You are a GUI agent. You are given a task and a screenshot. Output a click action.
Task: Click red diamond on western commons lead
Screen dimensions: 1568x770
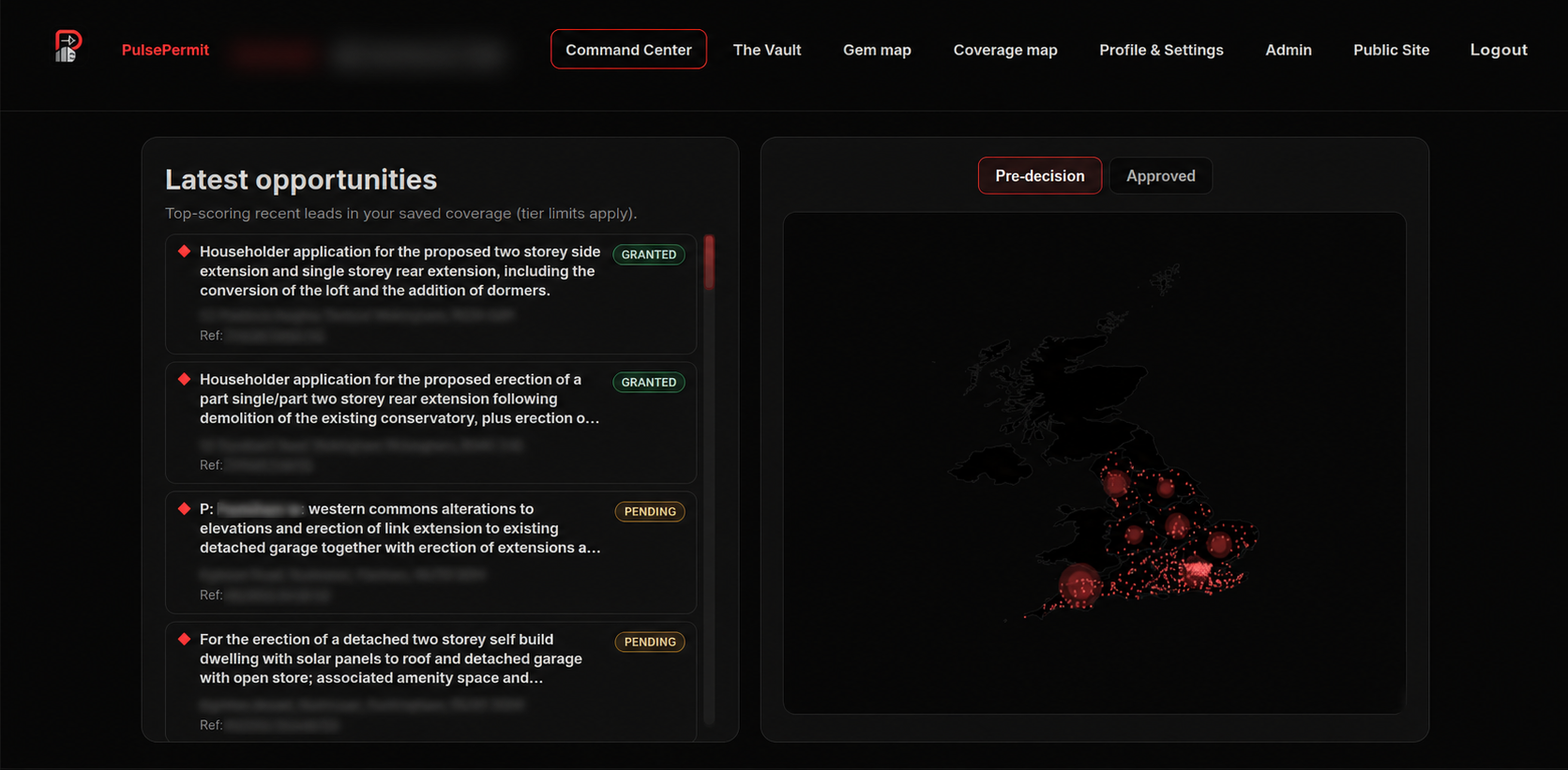(x=185, y=508)
